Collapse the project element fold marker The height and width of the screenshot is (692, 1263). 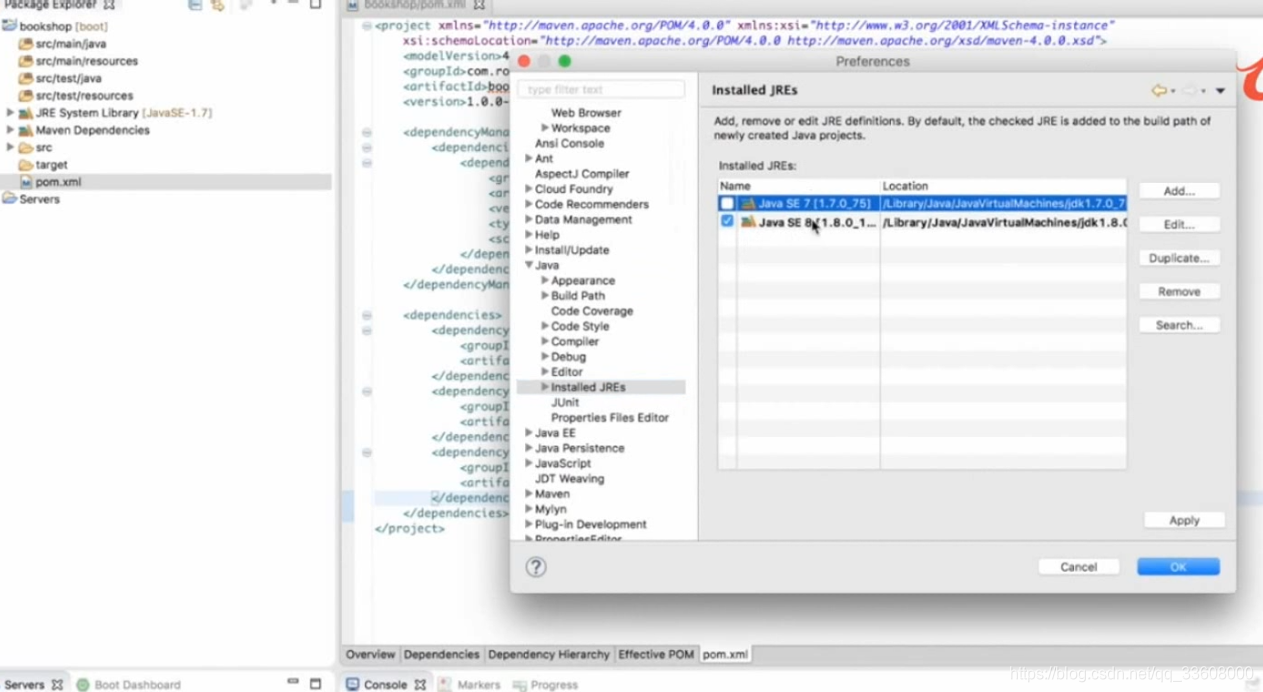point(367,26)
